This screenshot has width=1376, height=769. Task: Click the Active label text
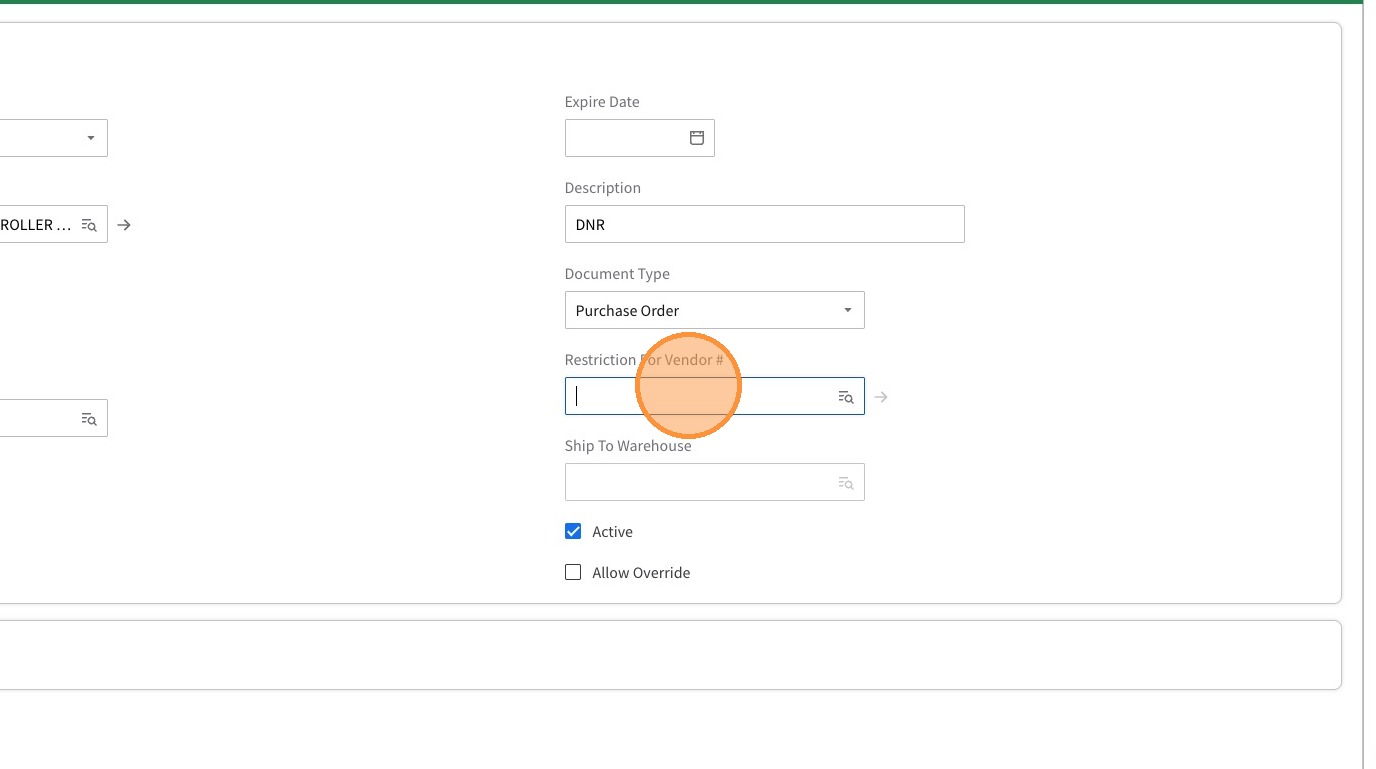tap(612, 532)
